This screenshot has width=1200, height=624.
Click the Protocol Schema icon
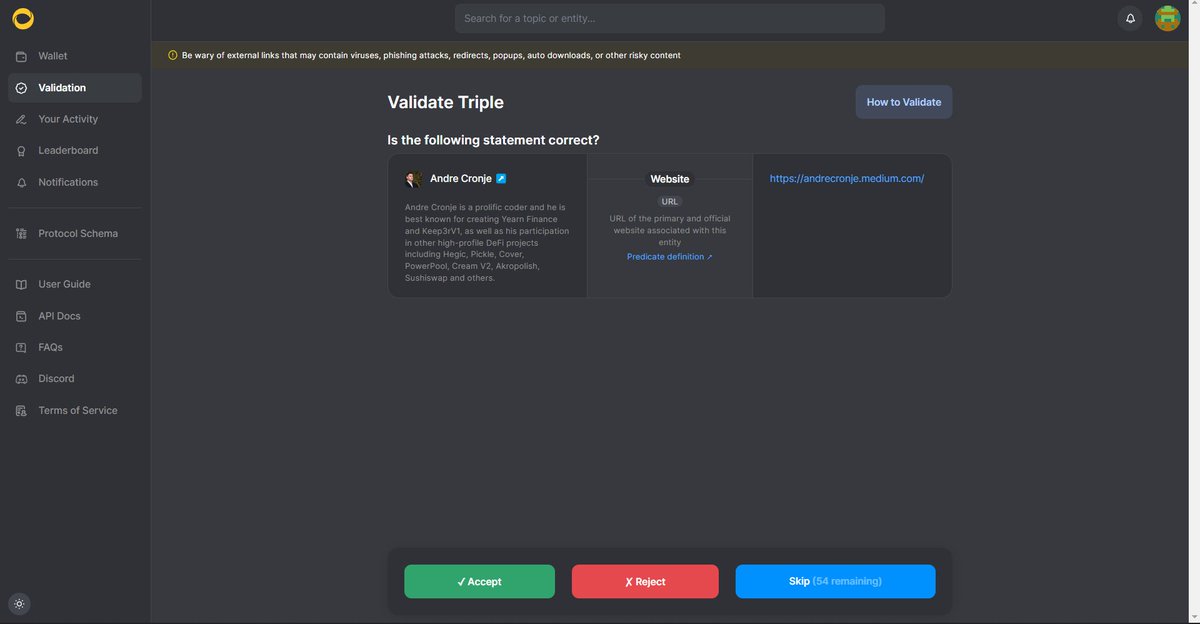[x=21, y=234]
